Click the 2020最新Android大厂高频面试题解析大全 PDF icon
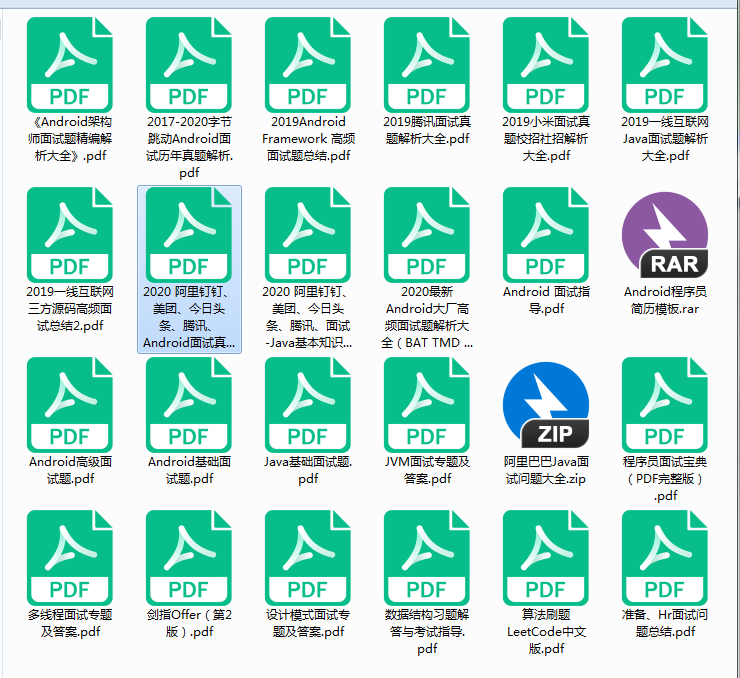Image resolution: width=740 pixels, height=678 pixels. (427, 234)
